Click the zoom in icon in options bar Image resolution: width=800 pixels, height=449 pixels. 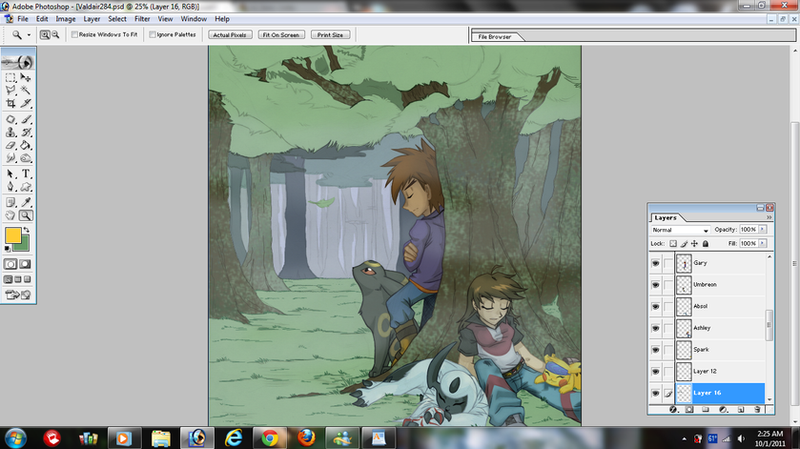pyautogui.click(x=45, y=35)
